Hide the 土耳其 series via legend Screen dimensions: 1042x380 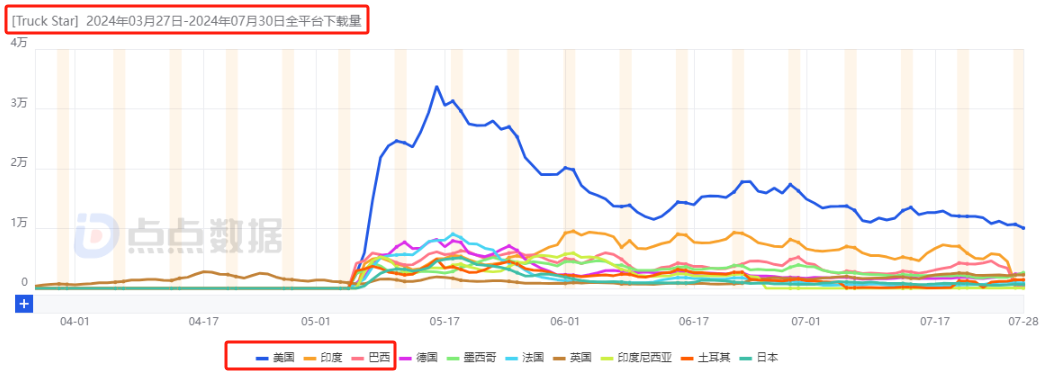[x=706, y=358]
